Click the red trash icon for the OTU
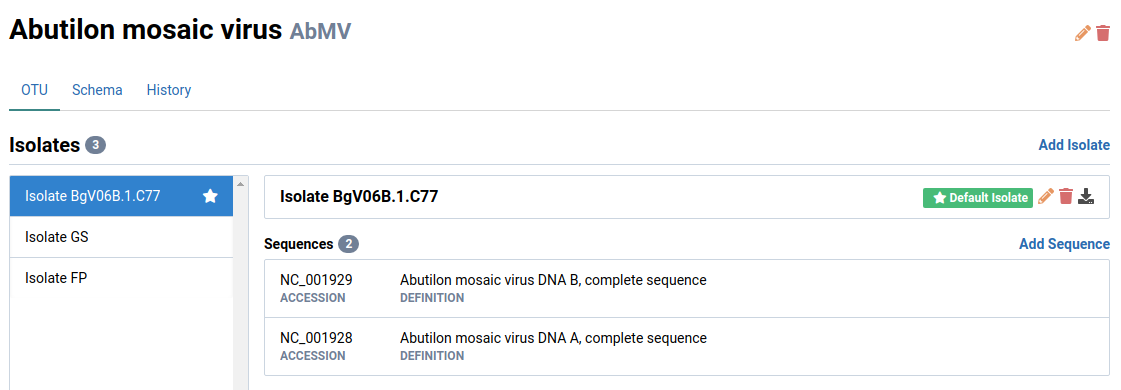Screen dimensions: 1121x390 pyautogui.click(x=1103, y=34)
